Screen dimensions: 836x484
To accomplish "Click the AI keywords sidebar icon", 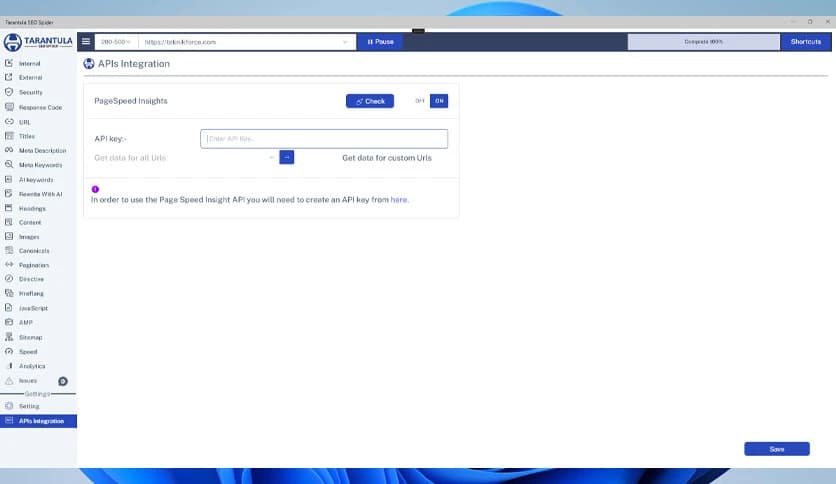I will click(9, 179).
